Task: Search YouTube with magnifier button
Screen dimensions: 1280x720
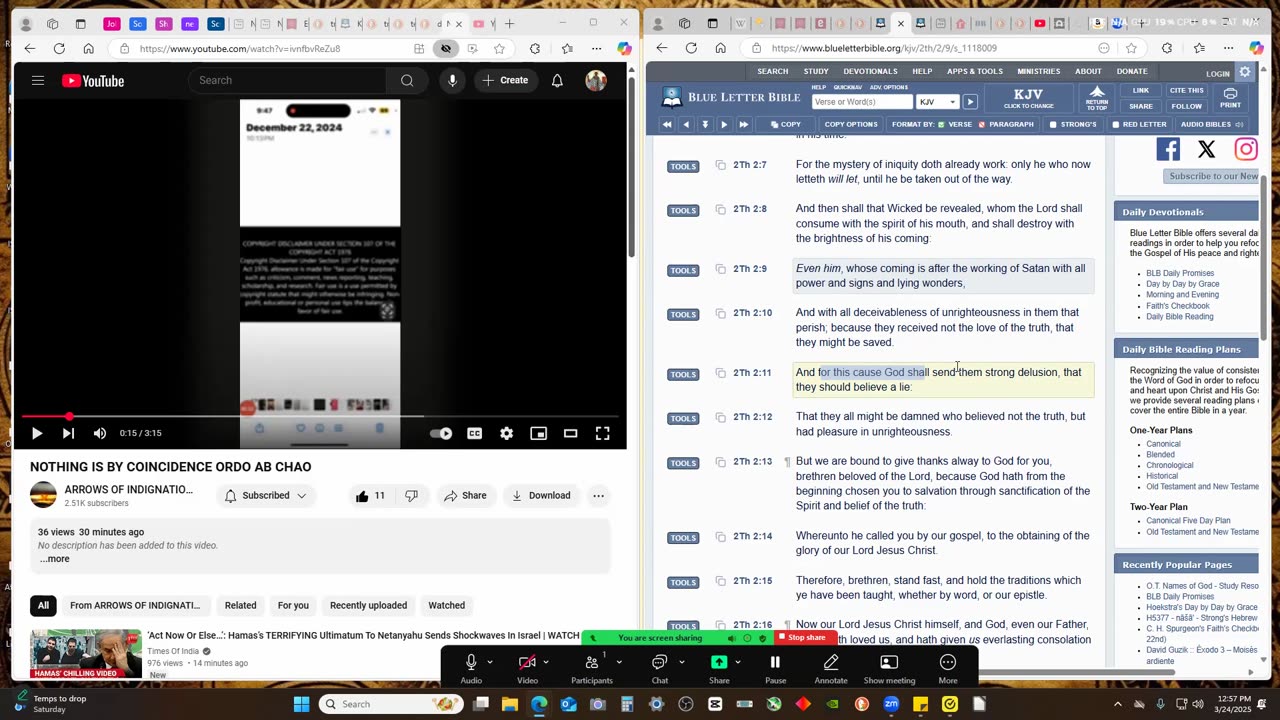Action: [x=407, y=81]
